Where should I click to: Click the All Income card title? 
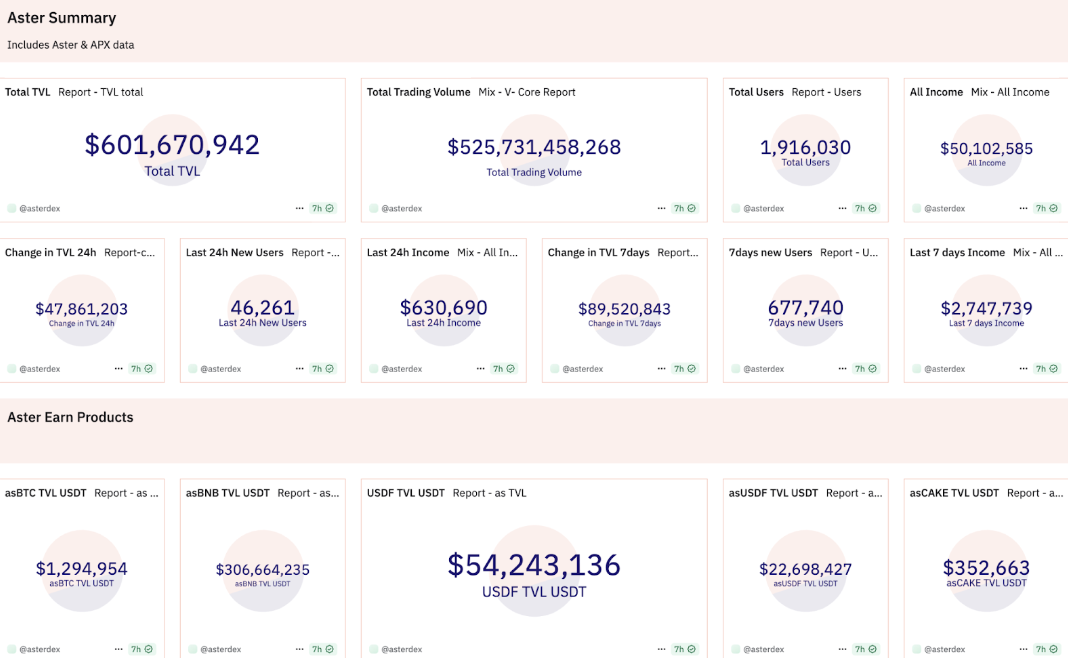click(936, 92)
